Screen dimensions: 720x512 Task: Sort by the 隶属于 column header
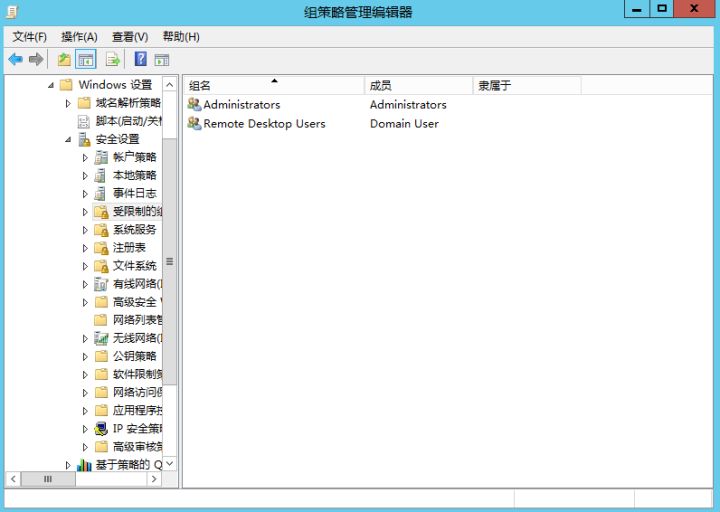[527, 85]
